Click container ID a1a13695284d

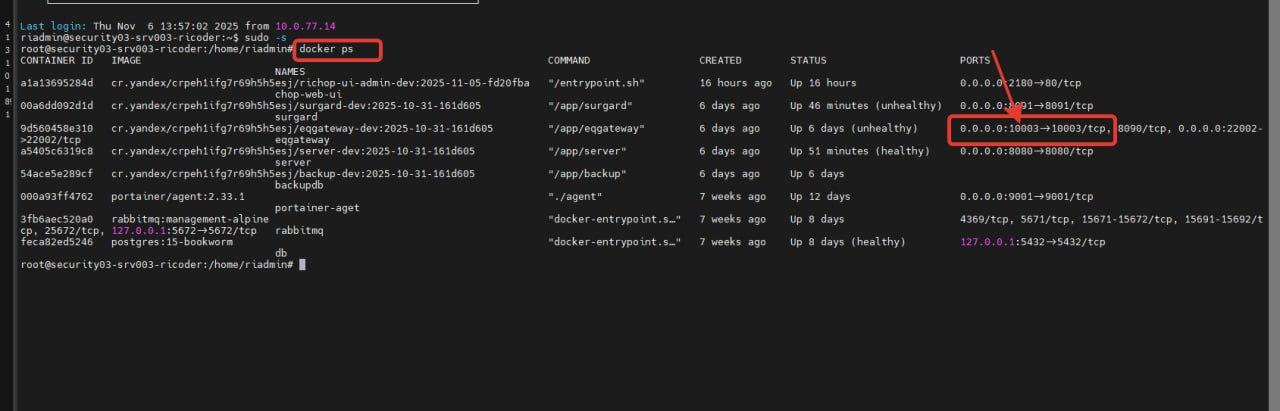pyautogui.click(x=56, y=83)
